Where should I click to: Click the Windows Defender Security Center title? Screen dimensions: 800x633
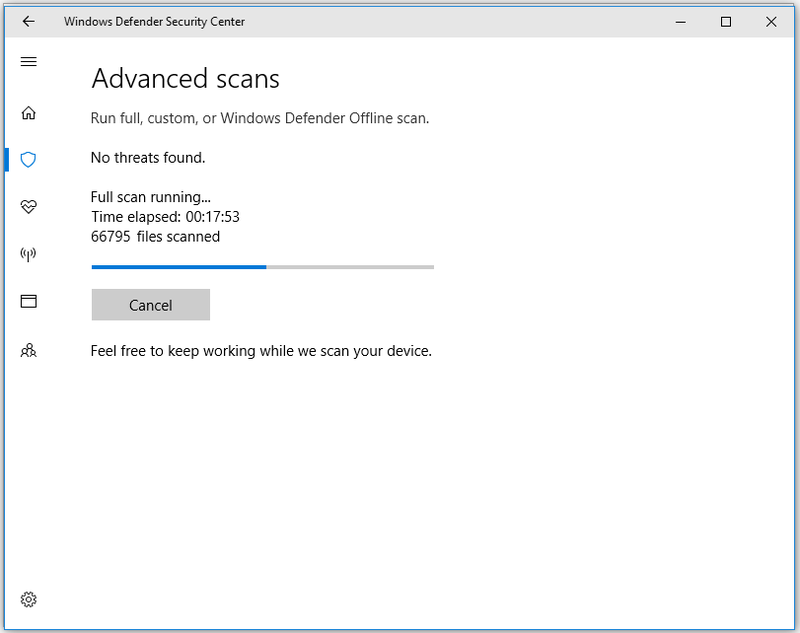[x=154, y=21]
